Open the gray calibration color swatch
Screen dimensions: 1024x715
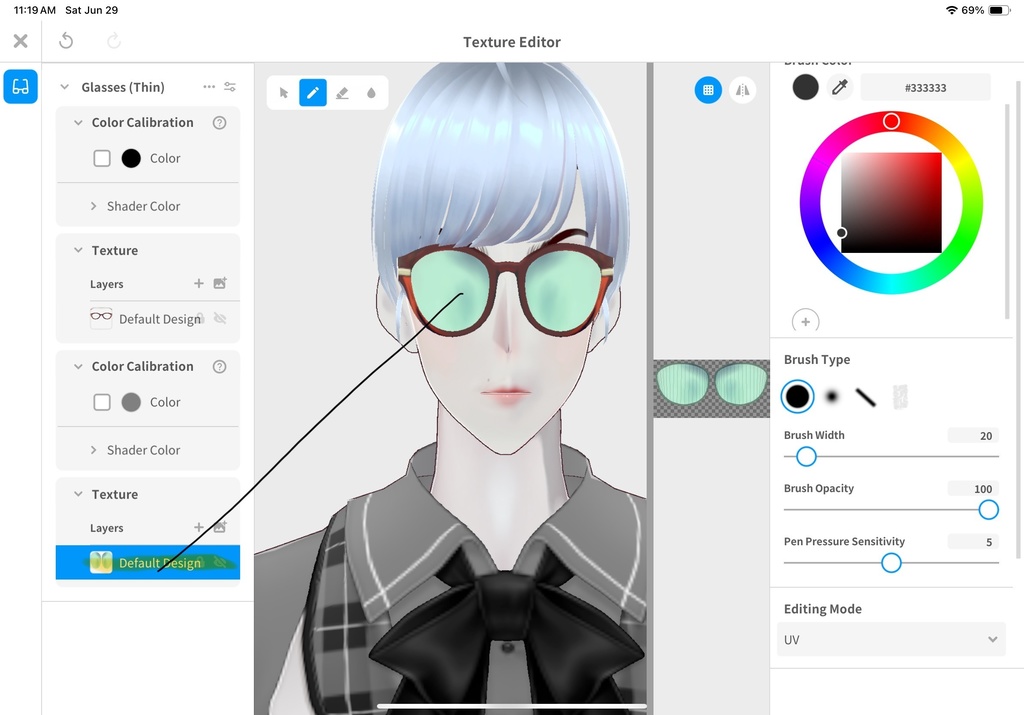(131, 402)
